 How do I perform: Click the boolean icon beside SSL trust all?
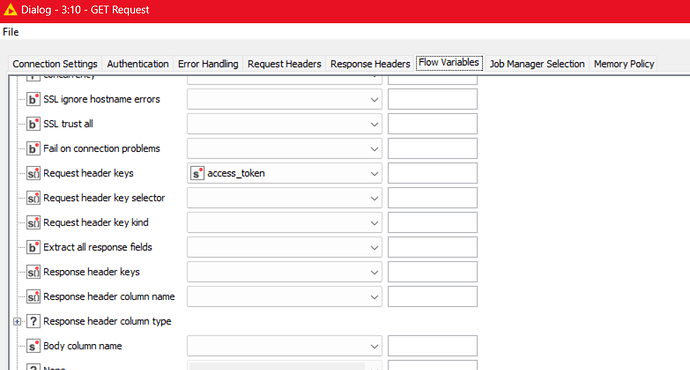point(33,124)
